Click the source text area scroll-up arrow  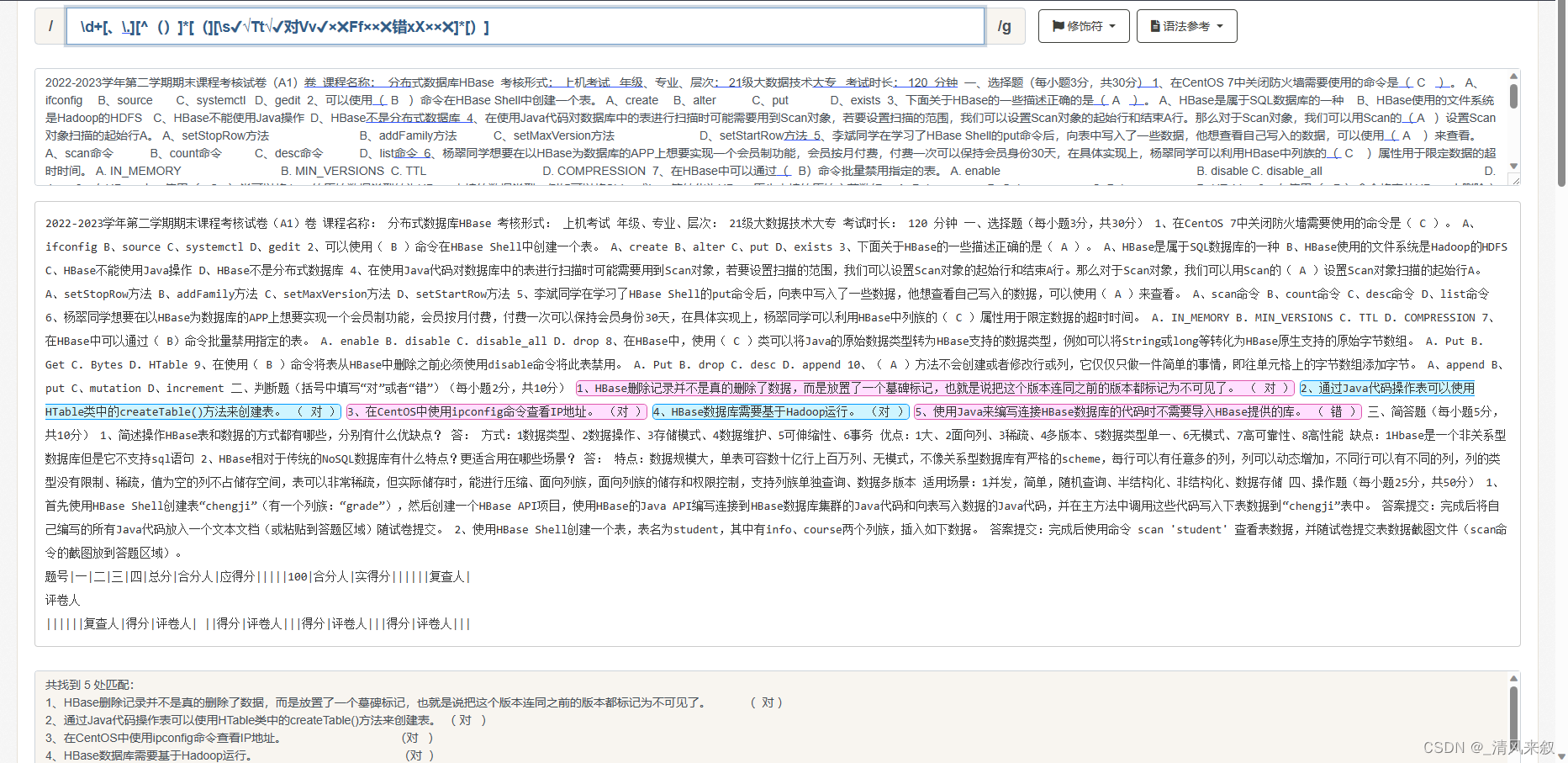click(1513, 77)
